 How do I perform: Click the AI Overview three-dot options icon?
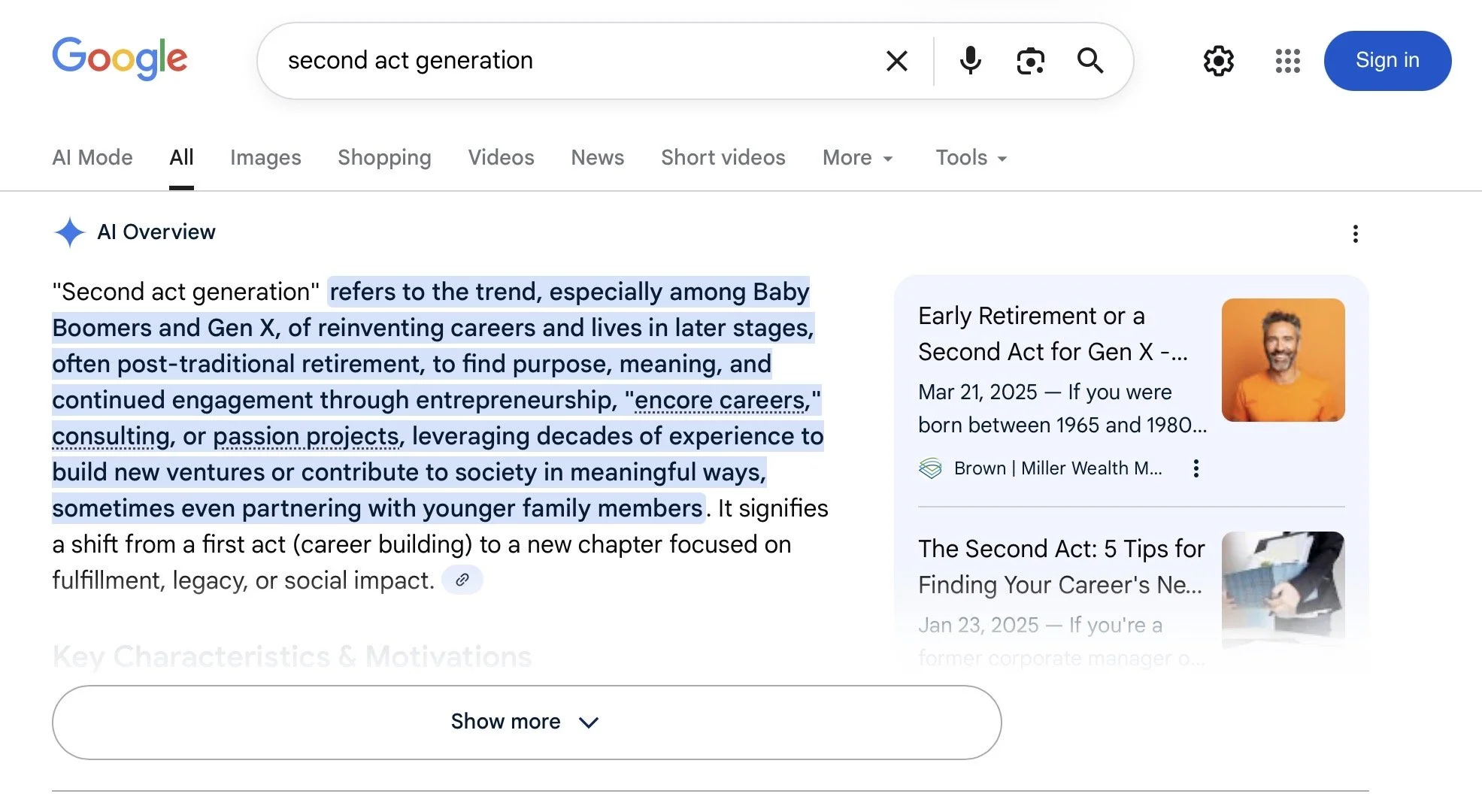click(1355, 234)
